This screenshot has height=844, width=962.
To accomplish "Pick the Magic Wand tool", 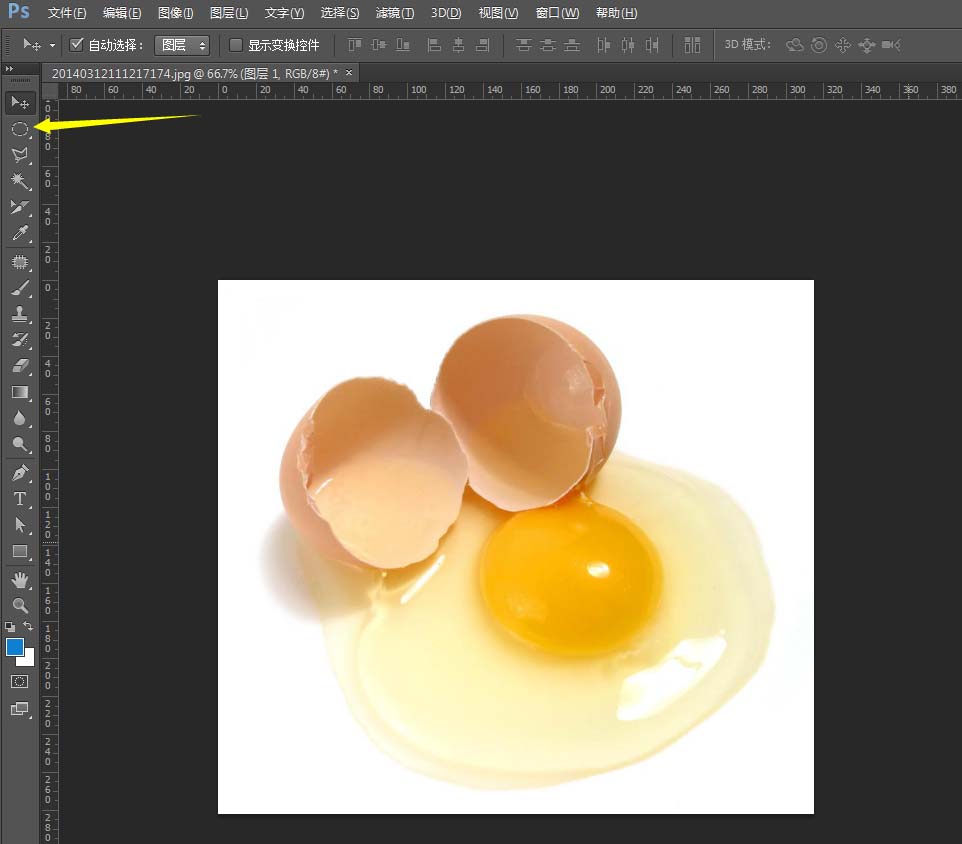I will coord(19,181).
